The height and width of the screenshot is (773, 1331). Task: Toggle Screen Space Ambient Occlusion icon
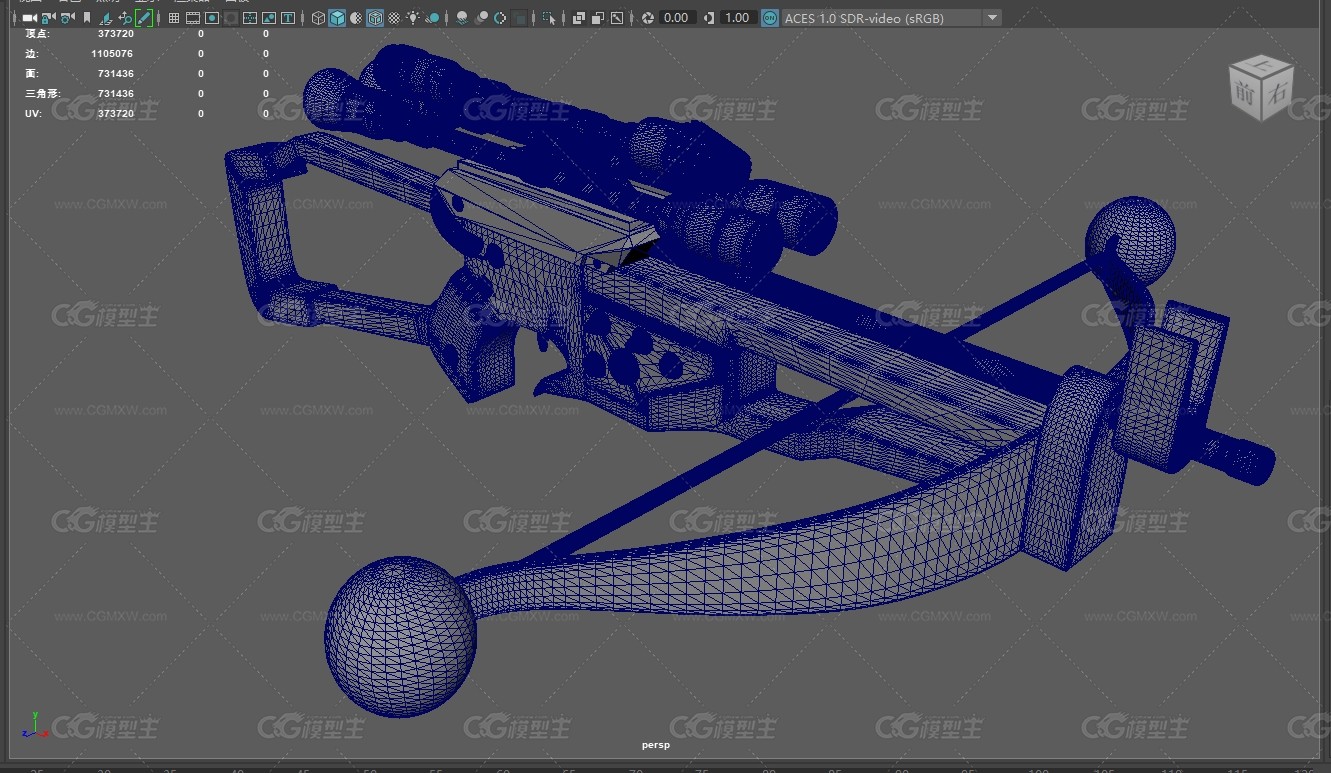[x=462, y=18]
